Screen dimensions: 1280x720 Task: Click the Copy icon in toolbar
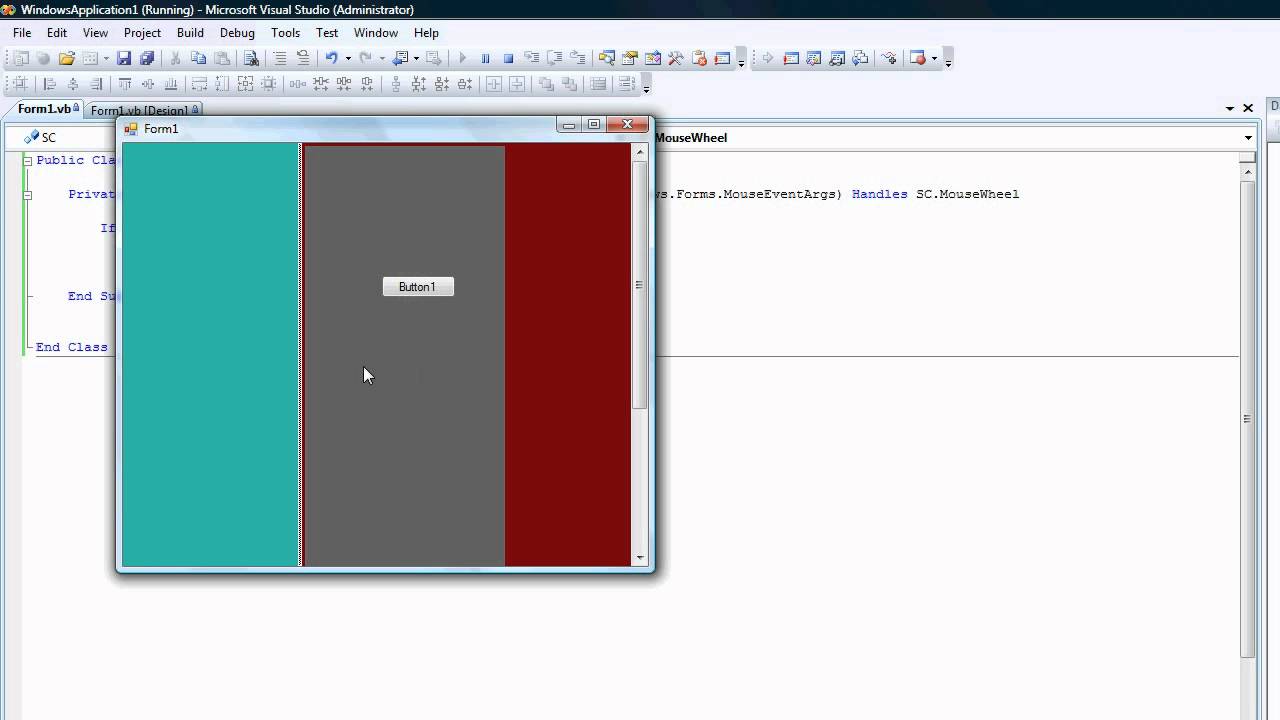coord(198,59)
